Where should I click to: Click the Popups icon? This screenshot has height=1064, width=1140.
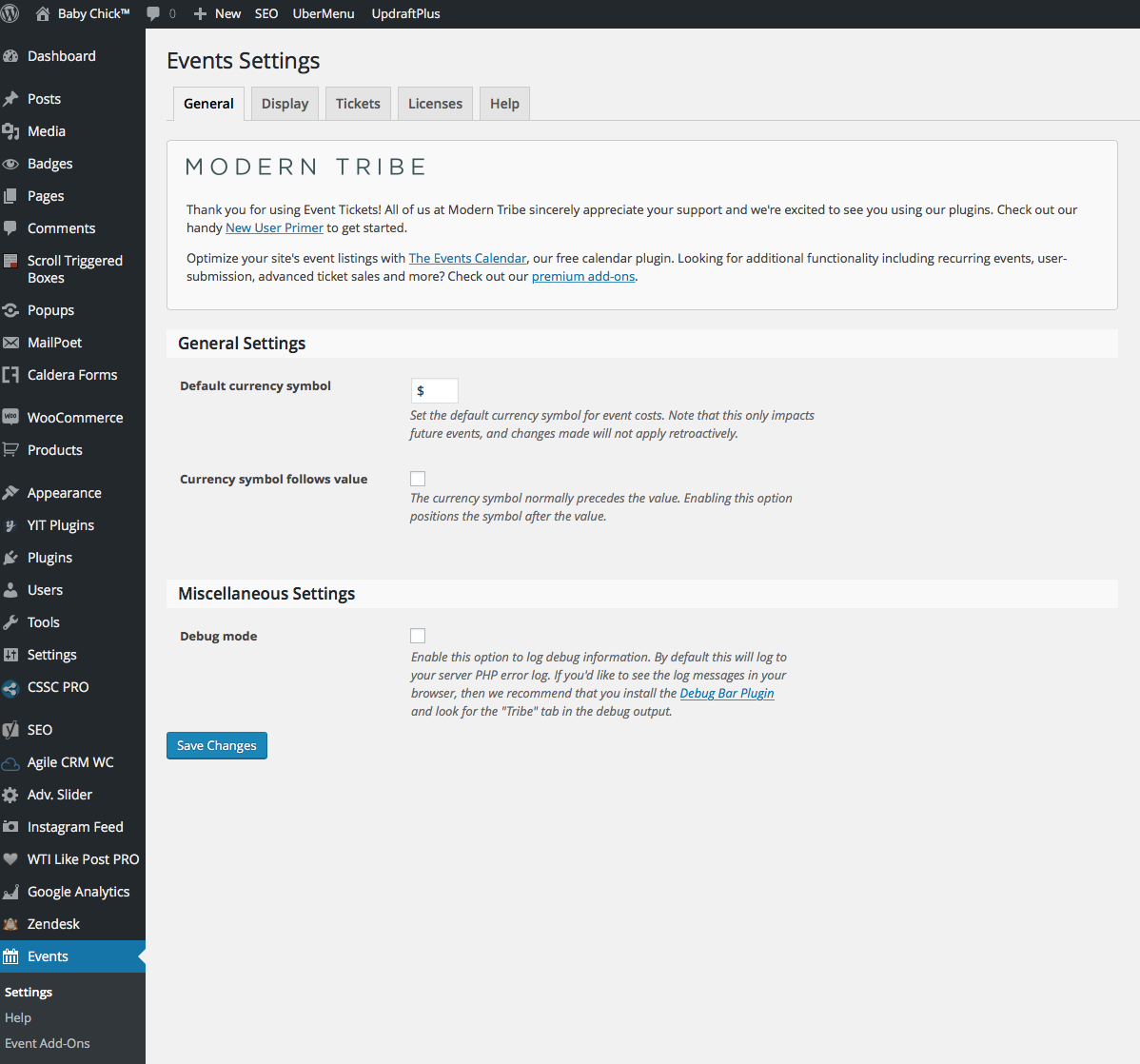point(10,310)
